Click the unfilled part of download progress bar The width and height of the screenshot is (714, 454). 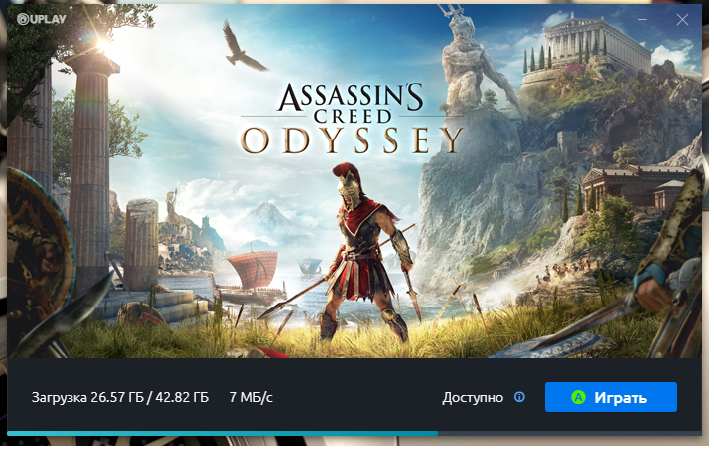(569, 434)
